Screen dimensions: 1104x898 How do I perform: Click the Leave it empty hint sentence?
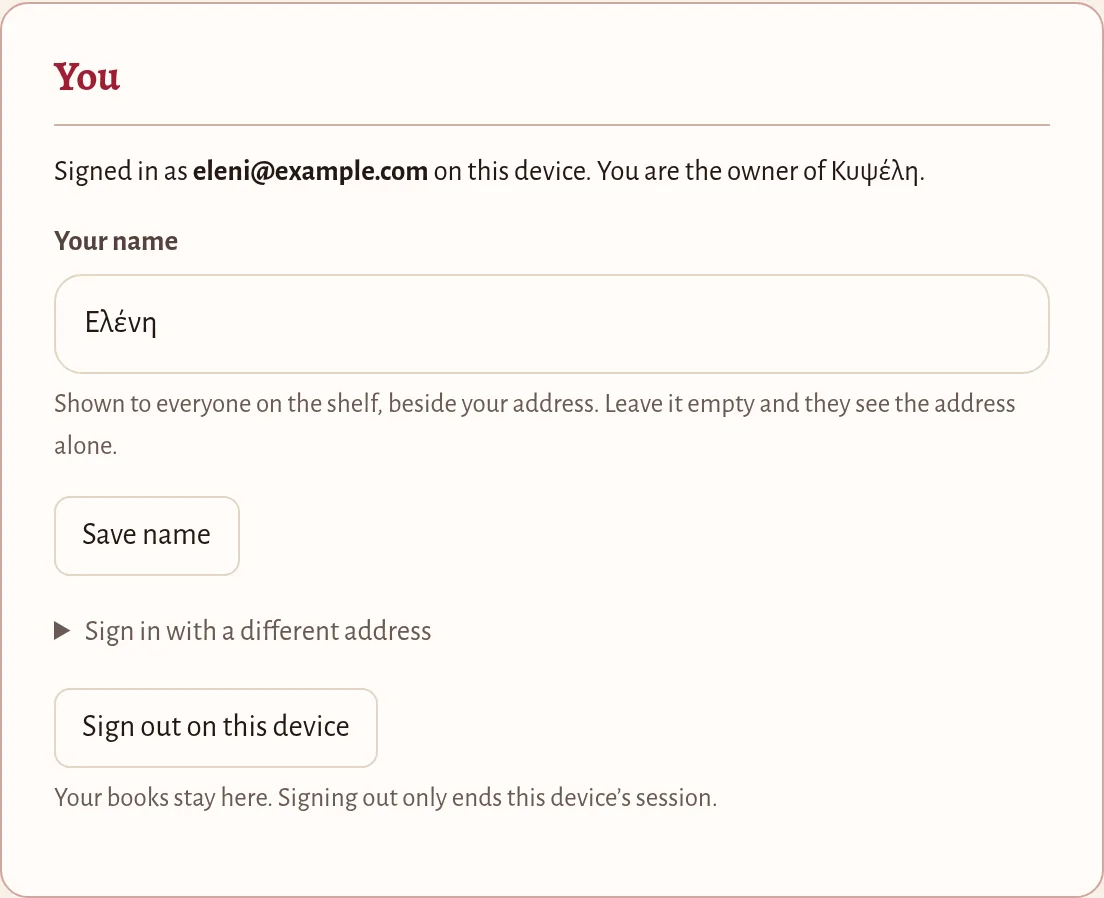coord(810,404)
